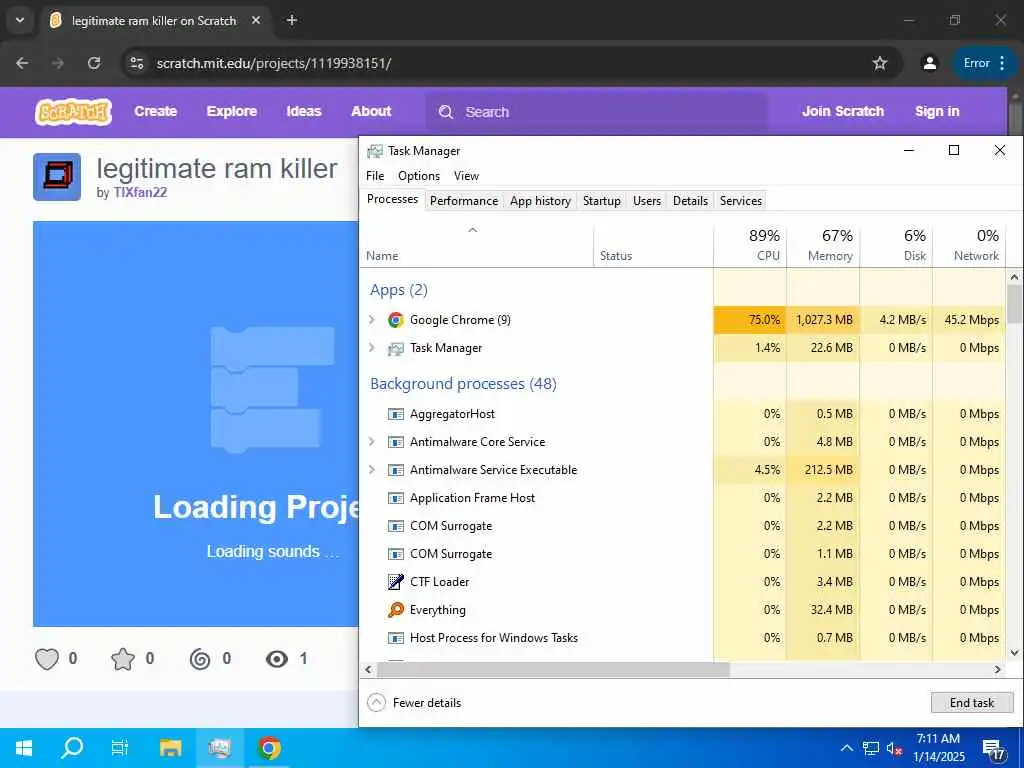The height and width of the screenshot is (768, 1024).
Task: Click the Scratch search field
Action: tap(596, 112)
